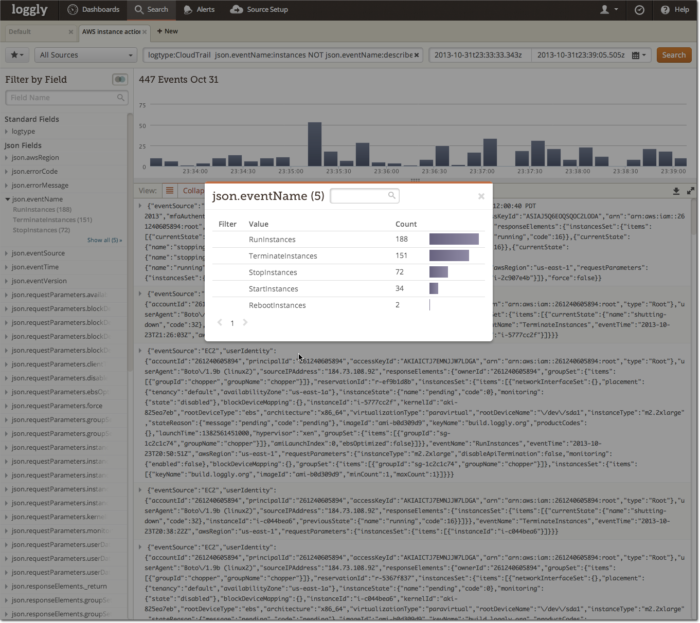
Task: Go to next page in popup
Action: click(245, 323)
